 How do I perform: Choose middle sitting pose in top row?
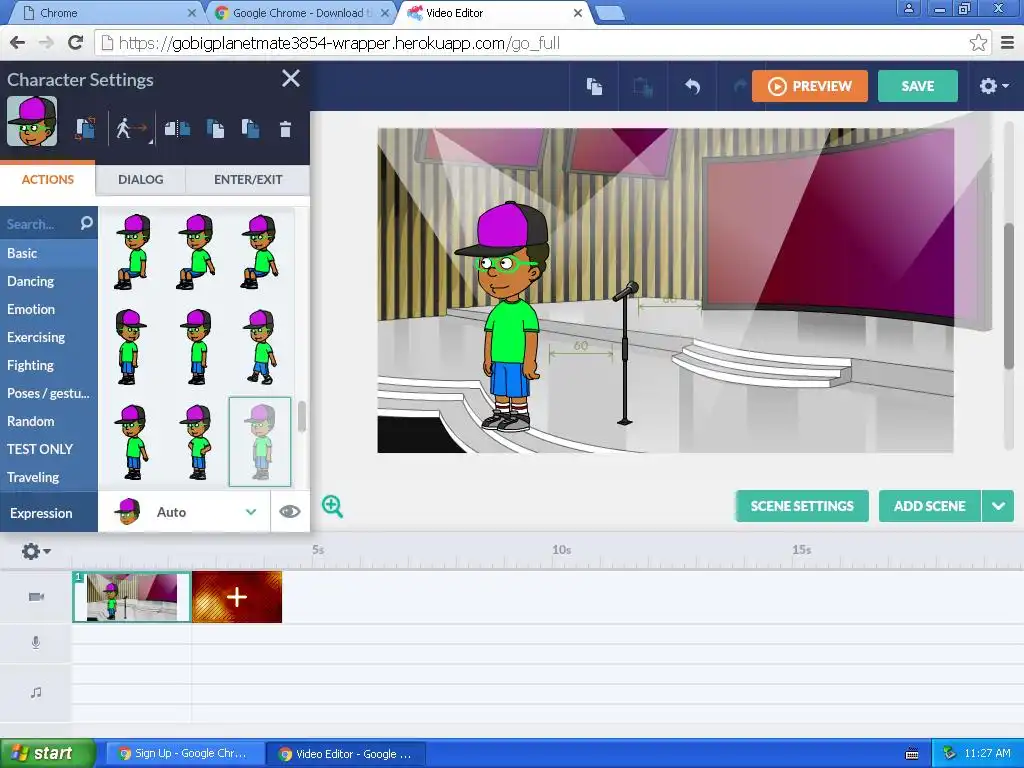[x=196, y=251]
